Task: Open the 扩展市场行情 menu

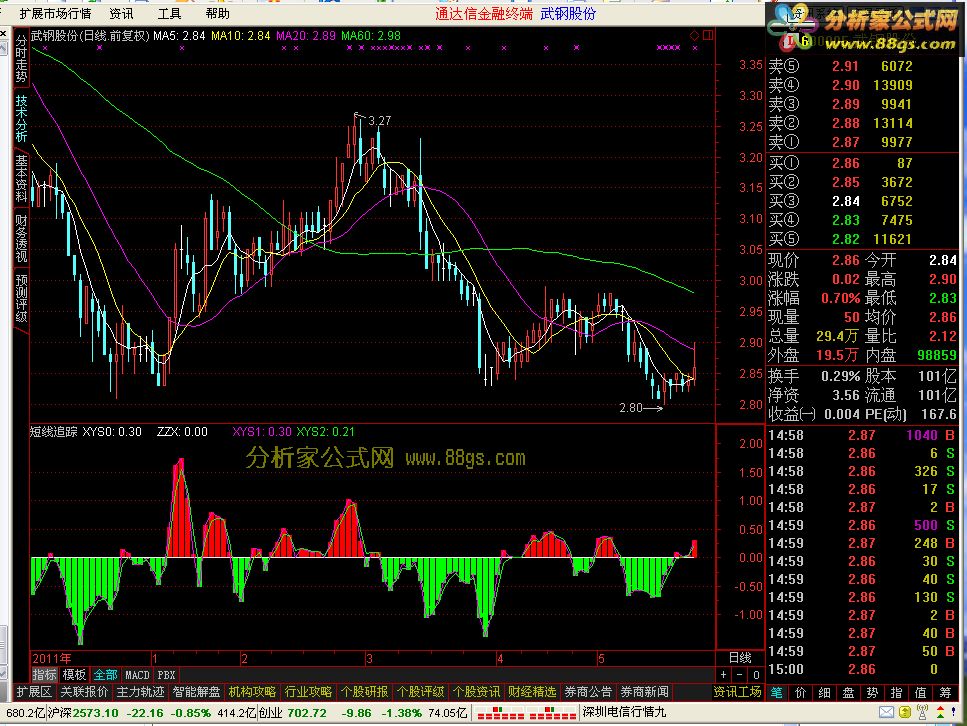Action: [55, 13]
